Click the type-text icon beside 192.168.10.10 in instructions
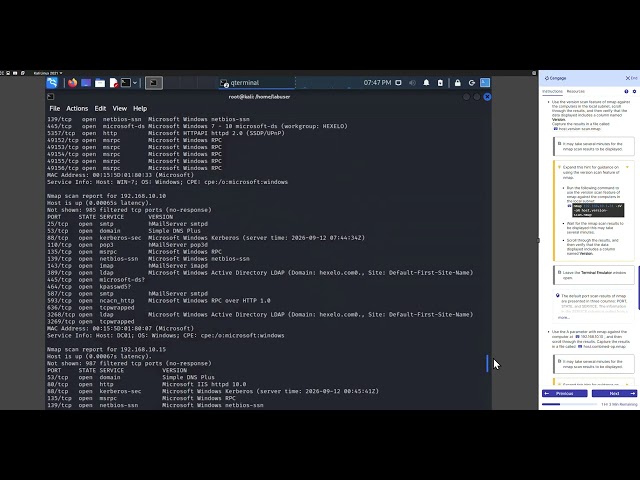 (x=578, y=337)
